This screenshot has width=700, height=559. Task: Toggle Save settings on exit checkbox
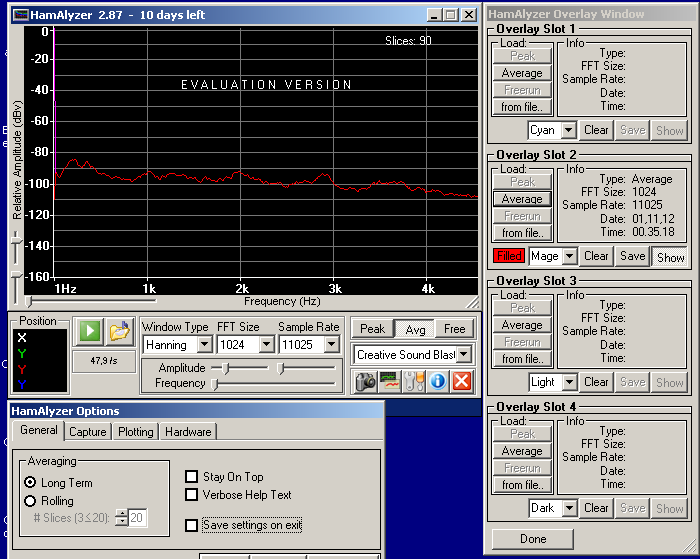pyautogui.click(x=193, y=525)
